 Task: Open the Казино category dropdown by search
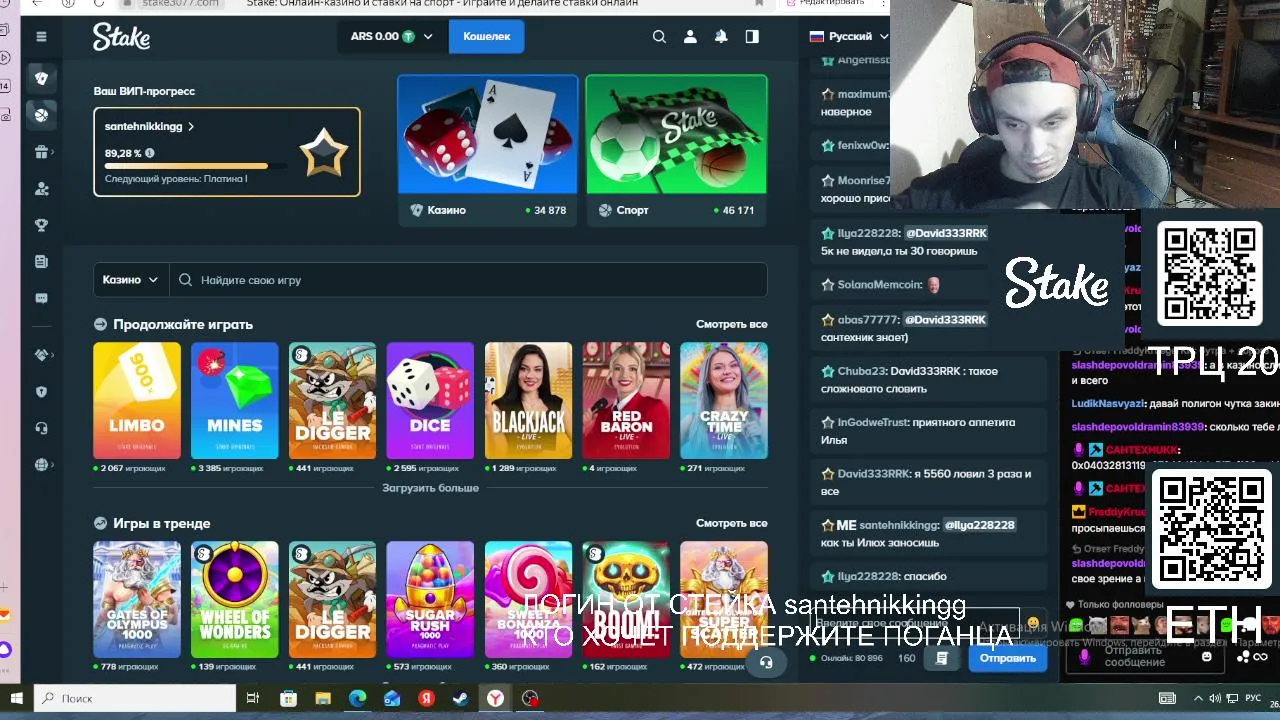130,280
